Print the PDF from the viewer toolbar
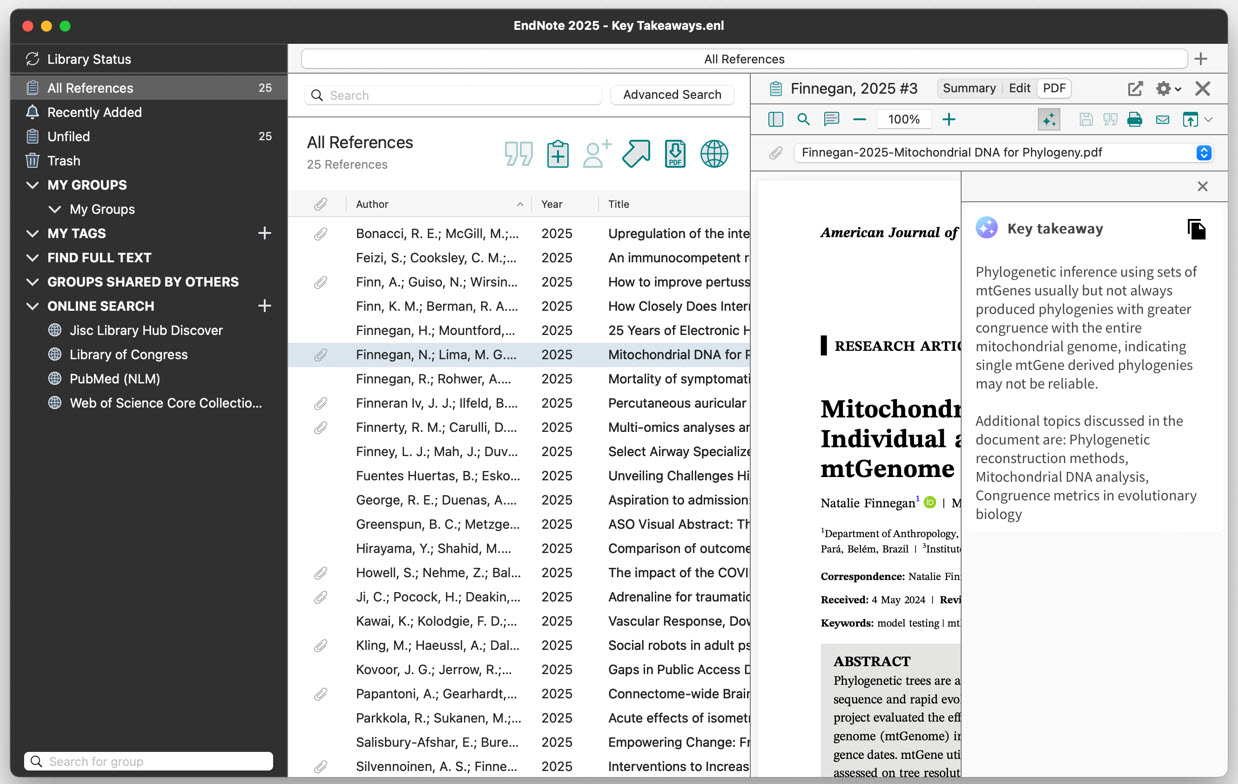 (x=1134, y=119)
